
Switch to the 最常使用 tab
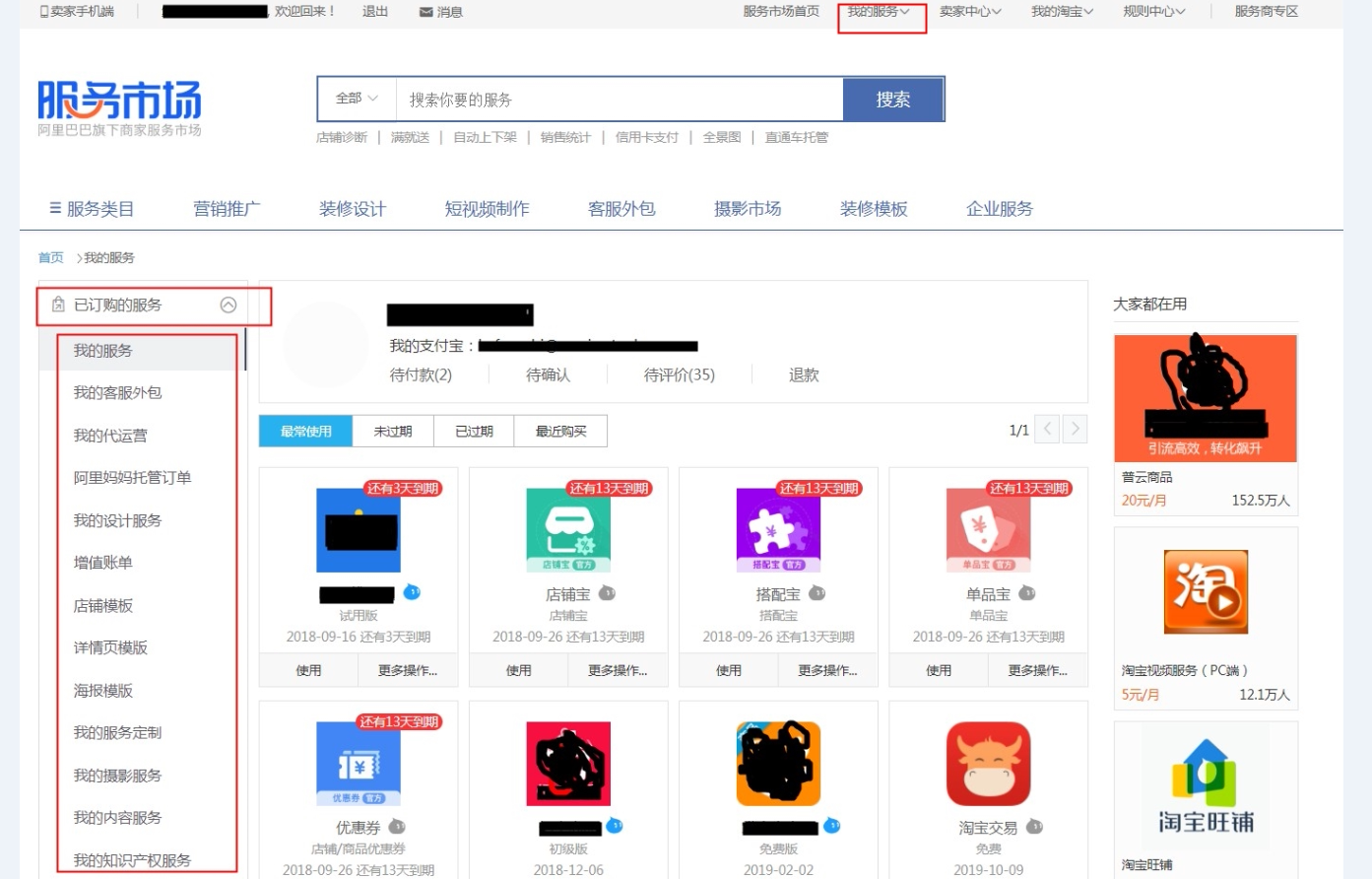[x=305, y=431]
